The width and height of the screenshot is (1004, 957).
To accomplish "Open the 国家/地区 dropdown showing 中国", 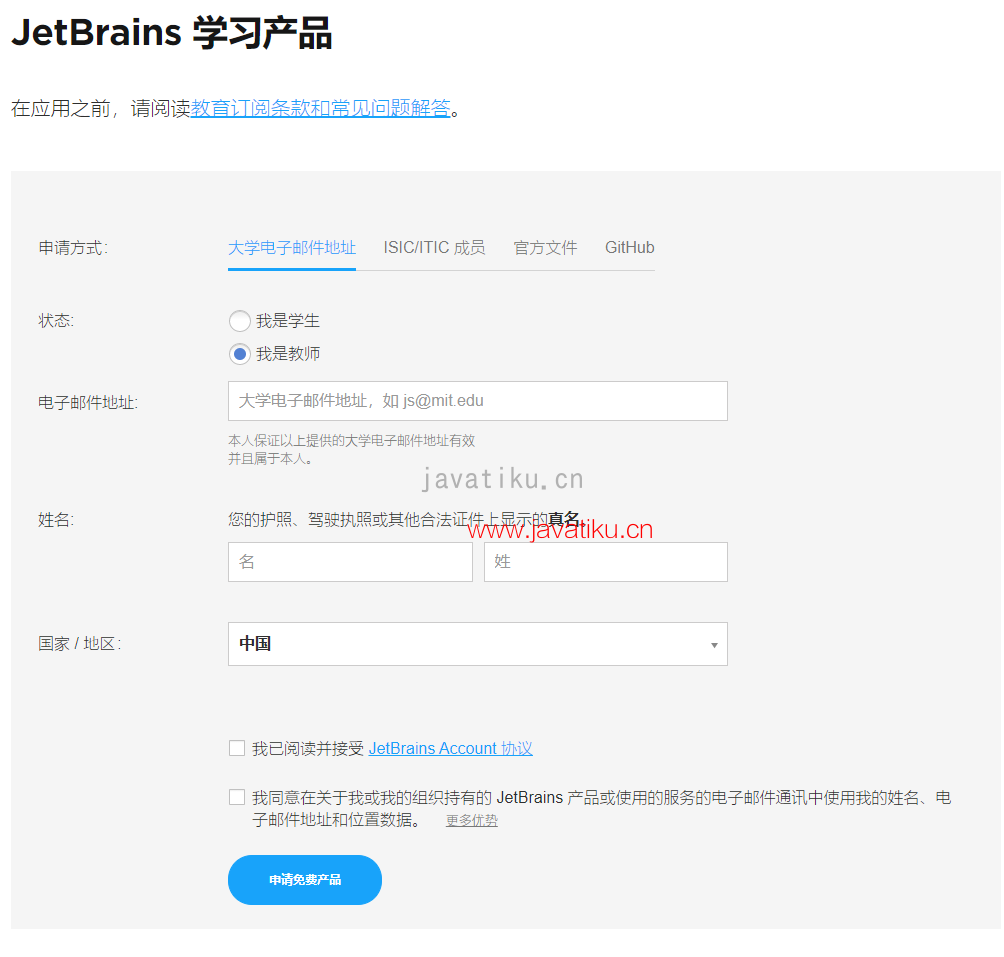I will (478, 644).
